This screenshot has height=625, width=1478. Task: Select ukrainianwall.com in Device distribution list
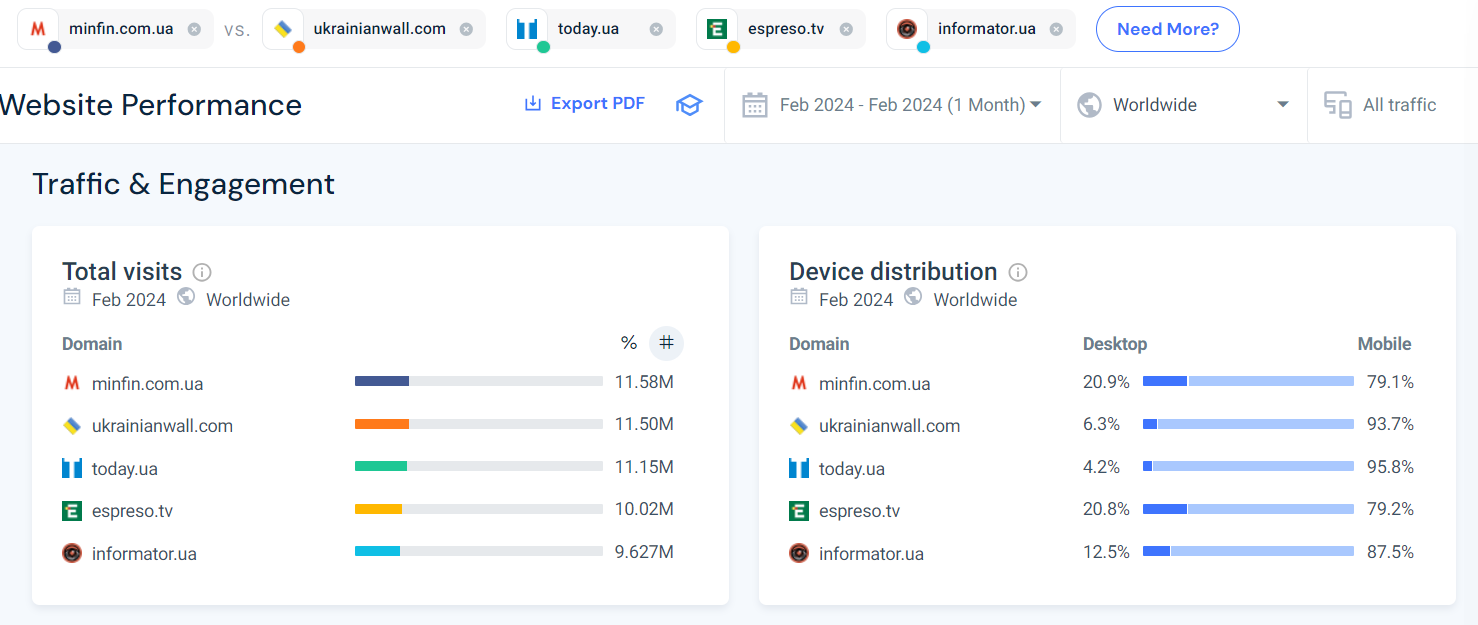pos(889,426)
